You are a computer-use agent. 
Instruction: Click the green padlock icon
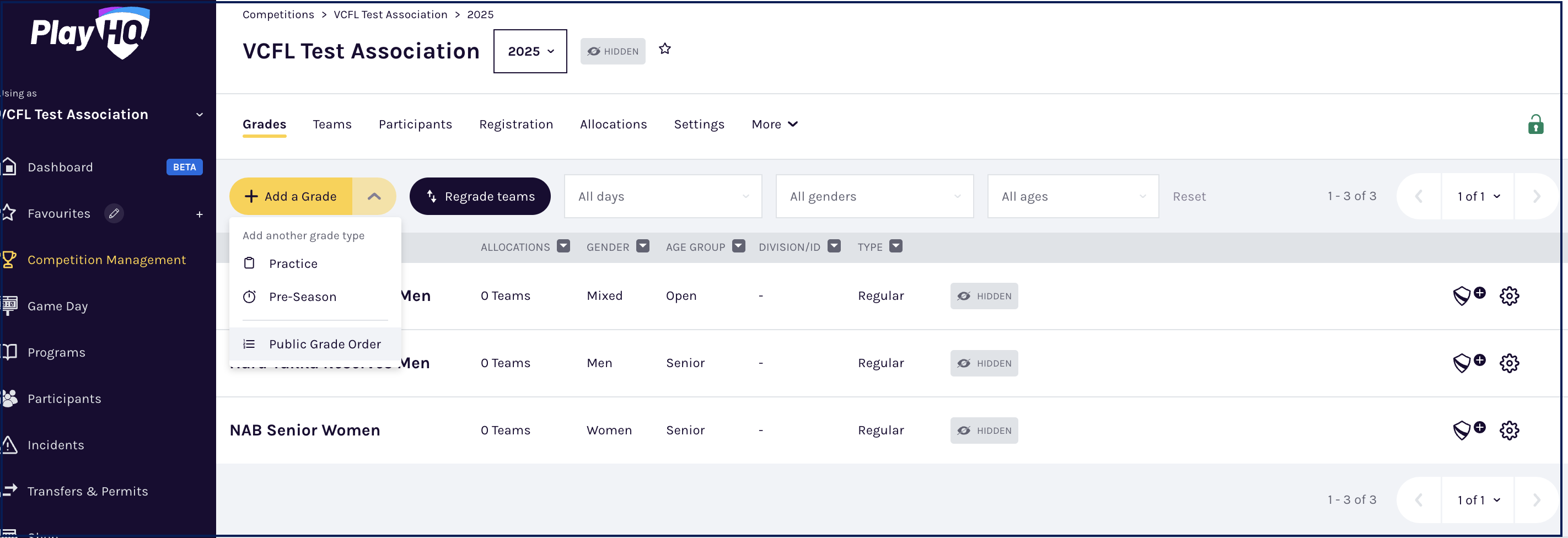point(1534,125)
